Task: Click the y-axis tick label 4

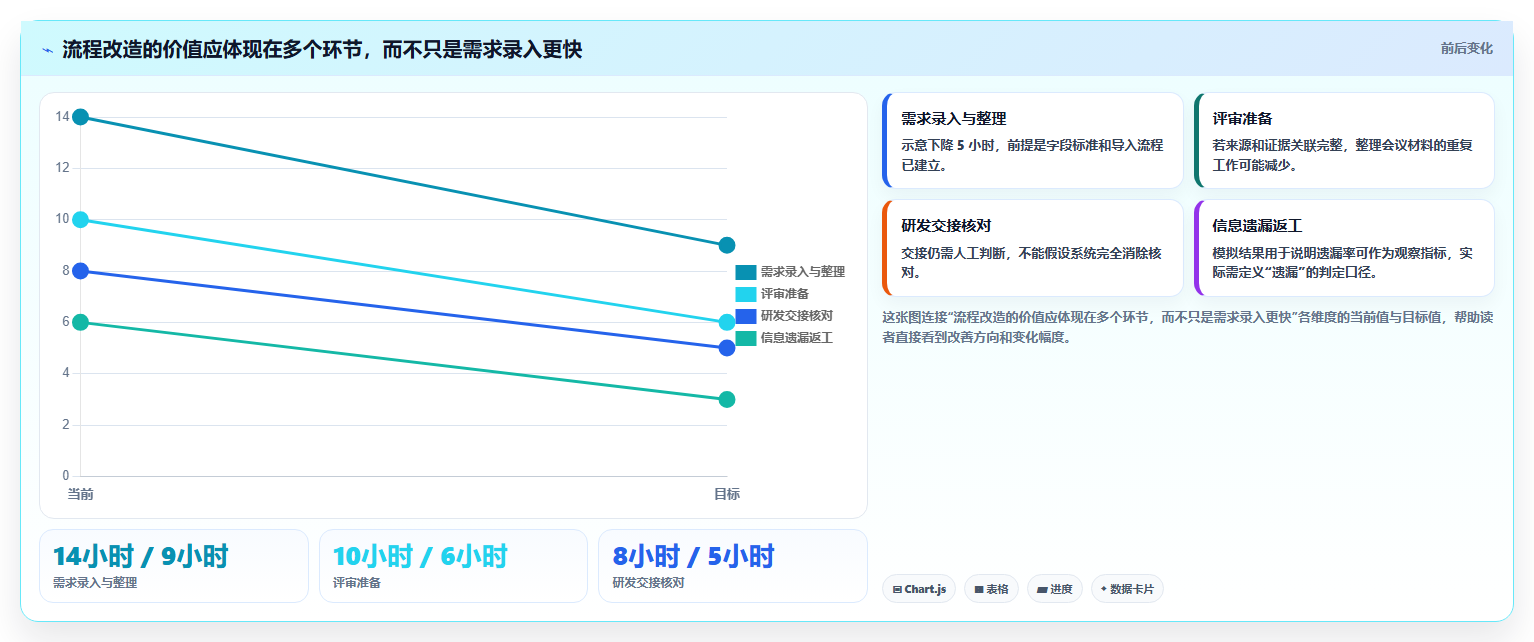Action: (x=65, y=373)
